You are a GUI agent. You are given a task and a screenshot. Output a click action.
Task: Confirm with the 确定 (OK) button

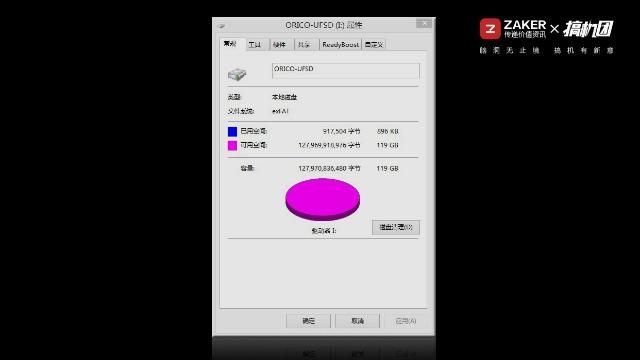click(308, 321)
